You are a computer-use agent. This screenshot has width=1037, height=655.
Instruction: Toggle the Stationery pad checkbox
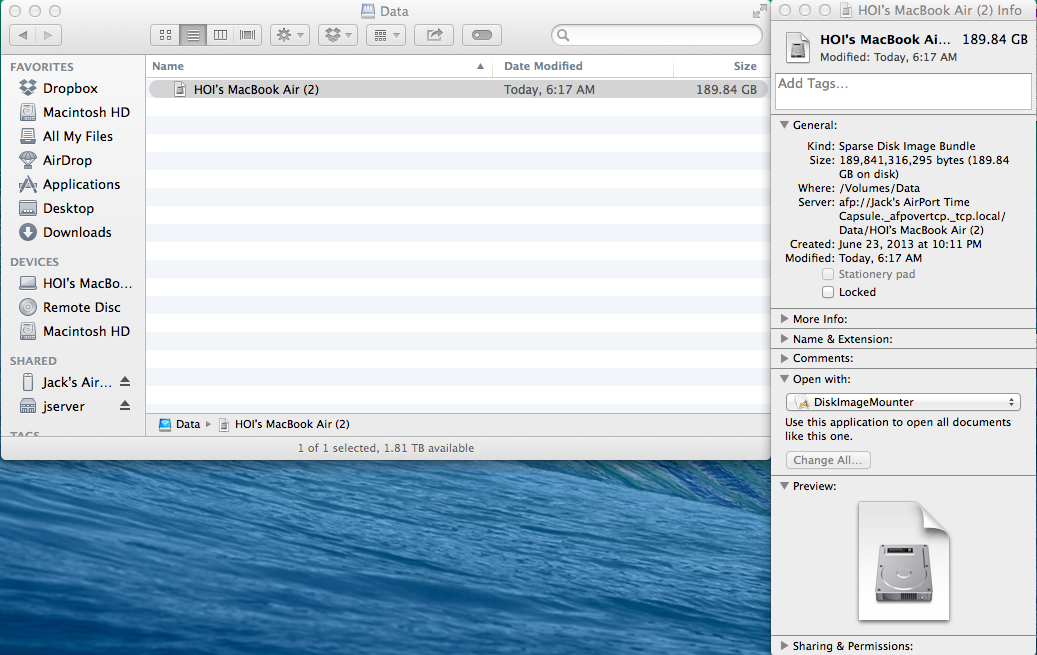(x=828, y=274)
